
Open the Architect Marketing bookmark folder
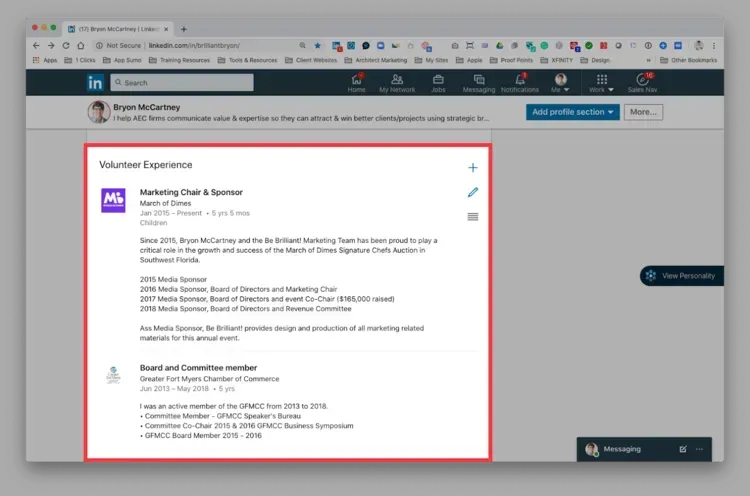pos(375,60)
